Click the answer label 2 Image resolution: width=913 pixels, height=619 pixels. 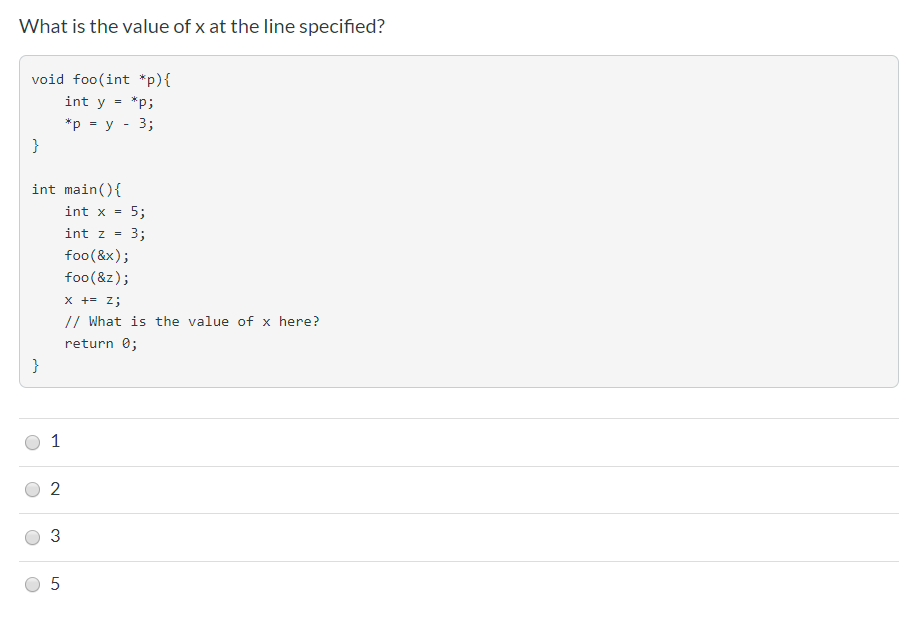(x=54, y=488)
